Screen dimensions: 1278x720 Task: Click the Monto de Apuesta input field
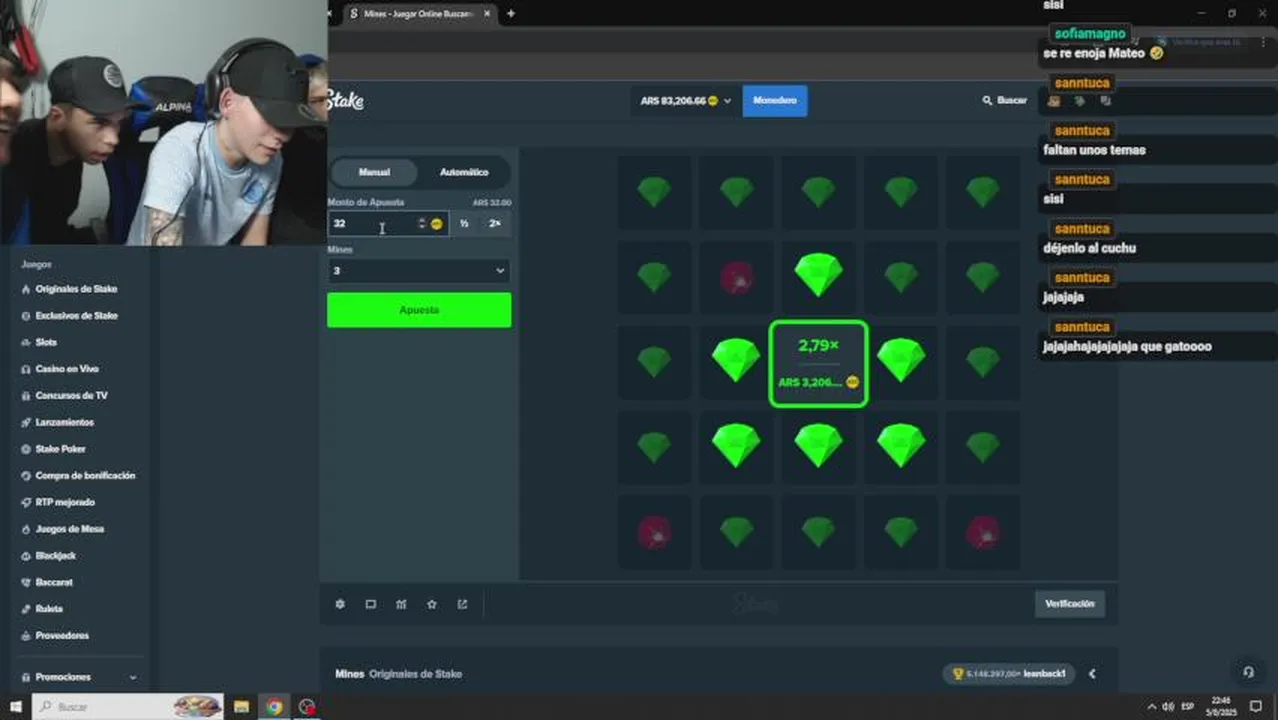[x=388, y=224]
